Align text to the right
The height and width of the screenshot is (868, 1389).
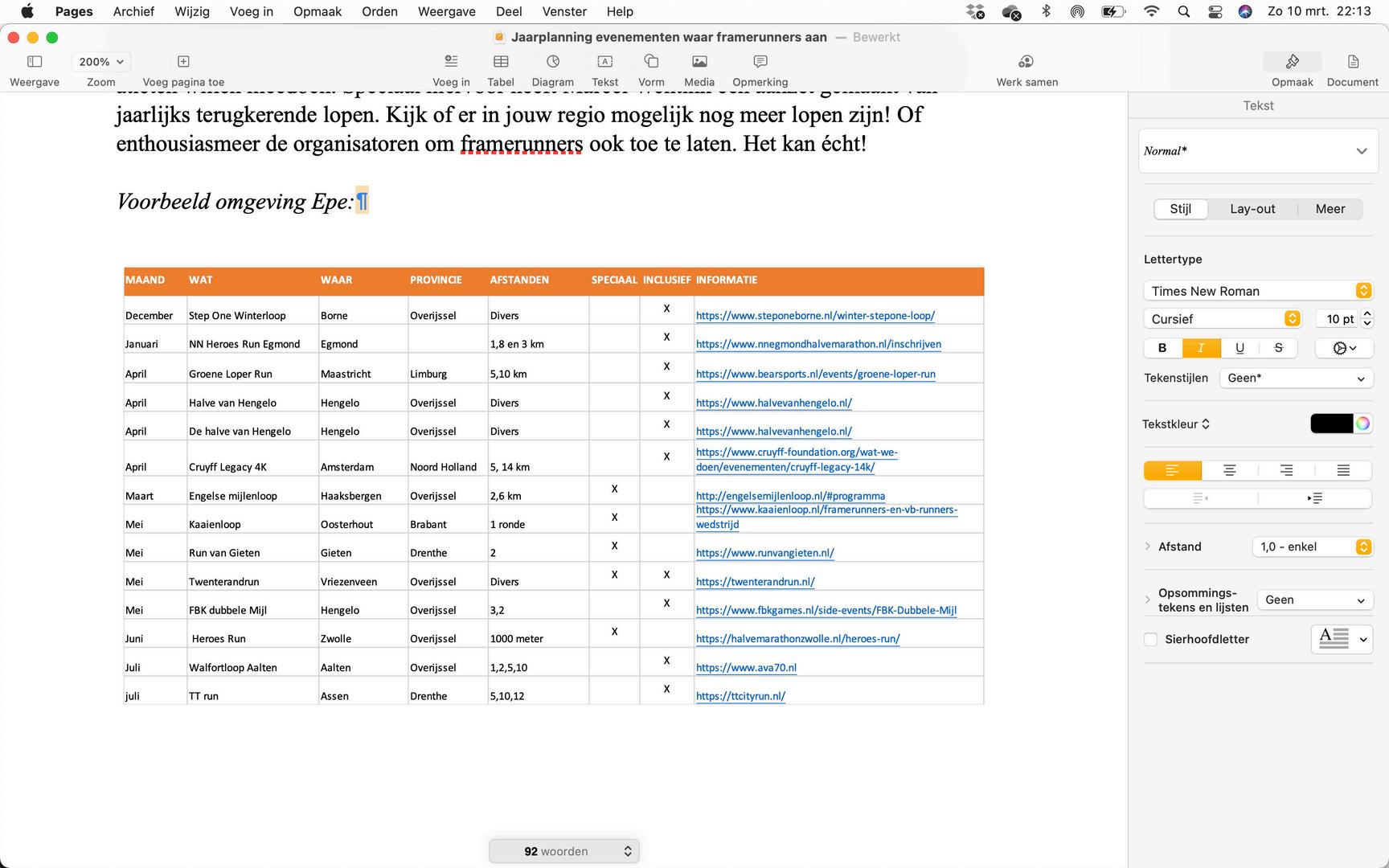tap(1286, 470)
